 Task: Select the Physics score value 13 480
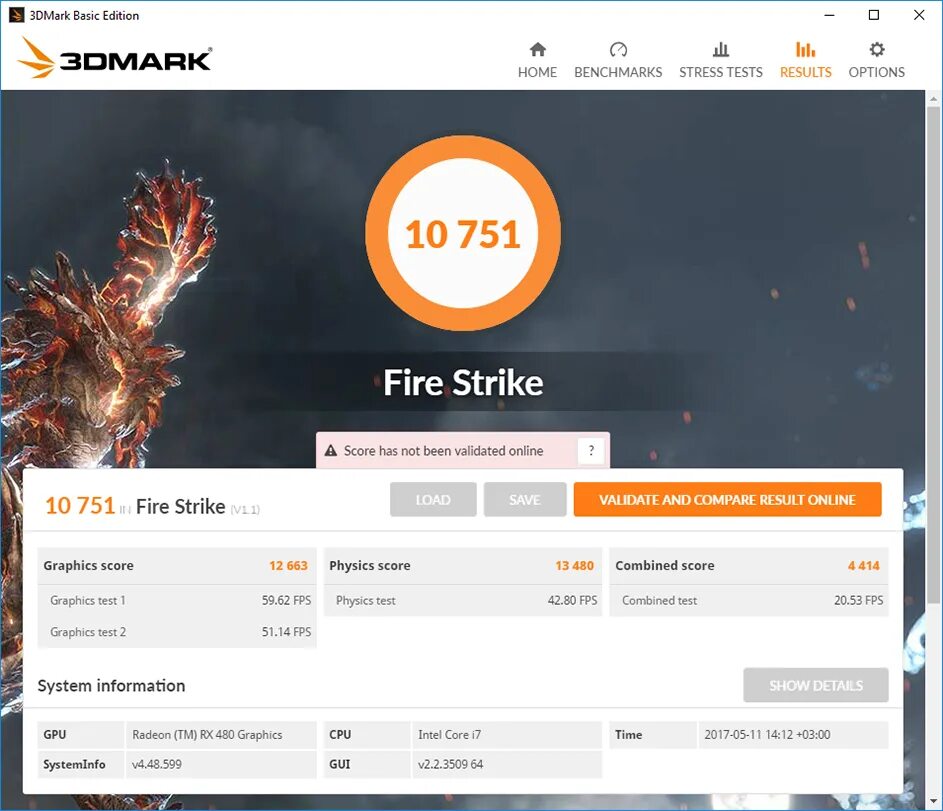tap(574, 566)
